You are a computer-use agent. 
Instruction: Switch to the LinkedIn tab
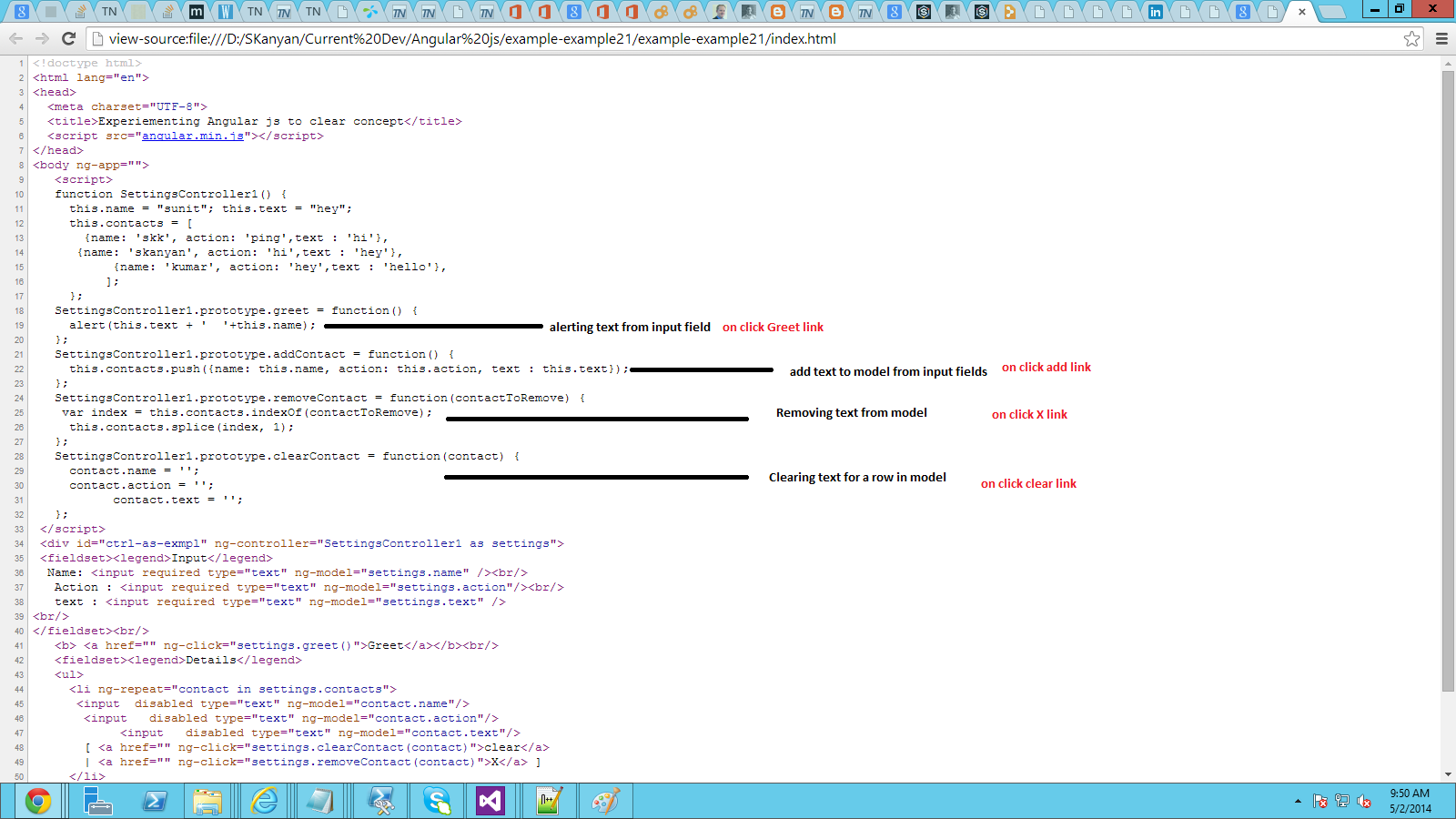(1156, 12)
